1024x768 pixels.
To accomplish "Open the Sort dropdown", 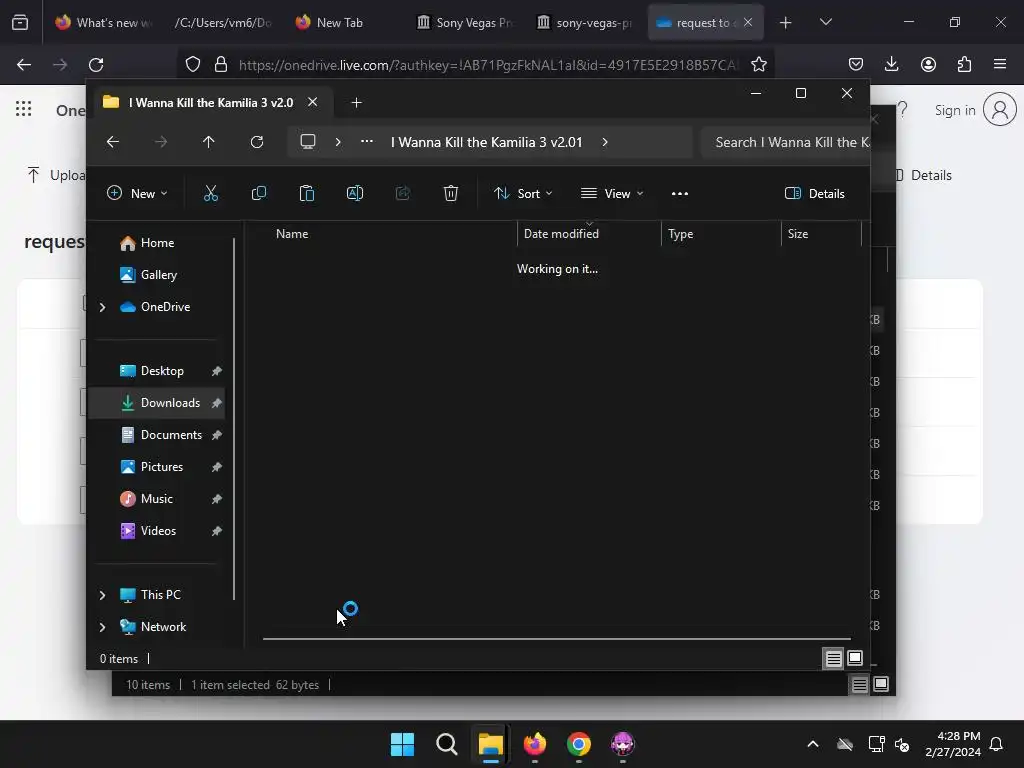I will pos(524,193).
